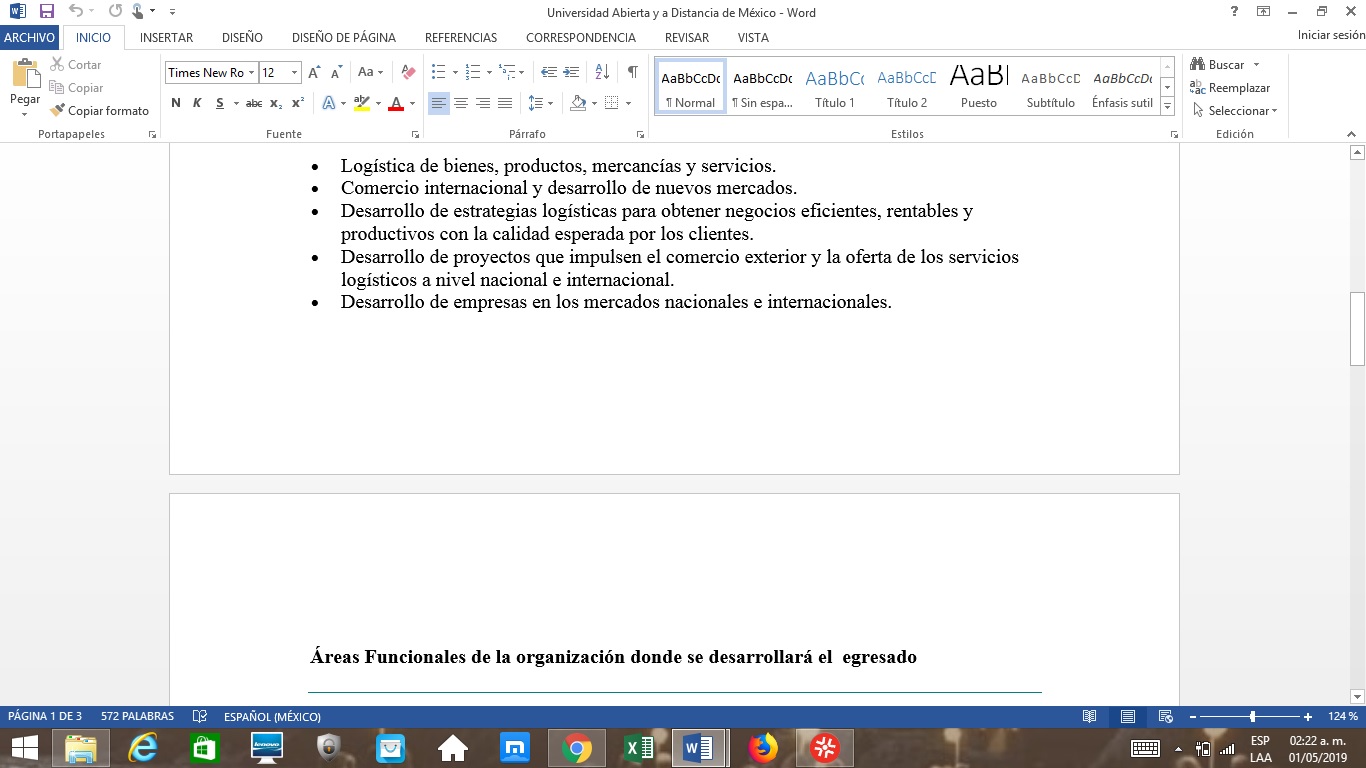Apply bulleted list formatting
Screen dimensions: 1366x768
pyautogui.click(x=438, y=73)
